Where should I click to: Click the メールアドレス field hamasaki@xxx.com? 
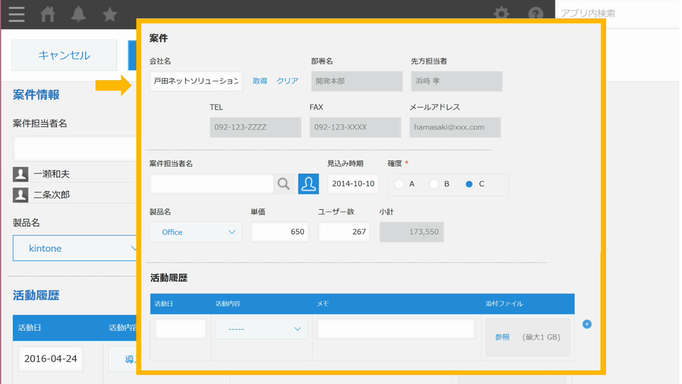pos(455,127)
